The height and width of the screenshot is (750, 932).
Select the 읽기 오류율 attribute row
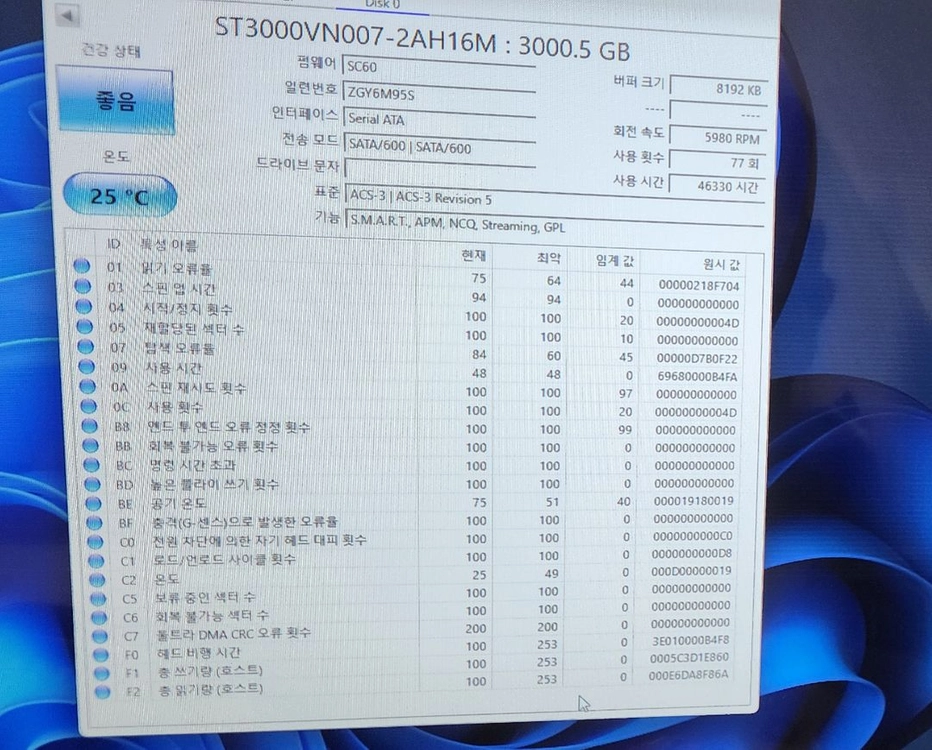click(x=409, y=276)
